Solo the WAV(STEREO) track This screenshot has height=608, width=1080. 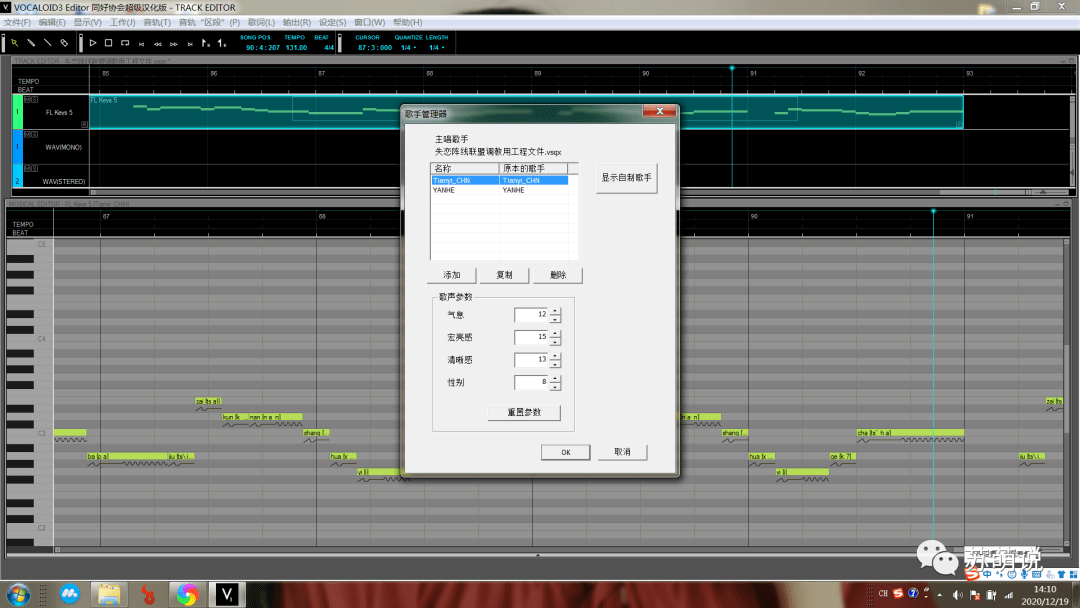(x=34, y=168)
